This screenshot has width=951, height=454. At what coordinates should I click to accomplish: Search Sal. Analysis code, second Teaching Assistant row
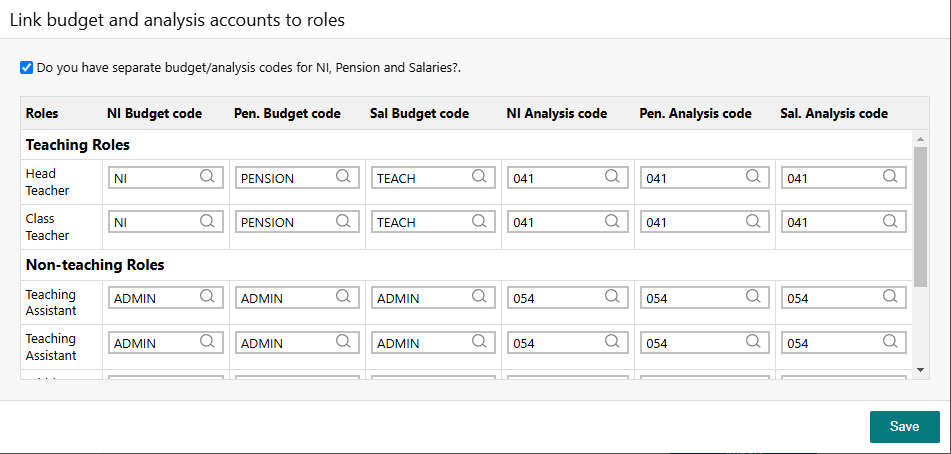pos(890,341)
